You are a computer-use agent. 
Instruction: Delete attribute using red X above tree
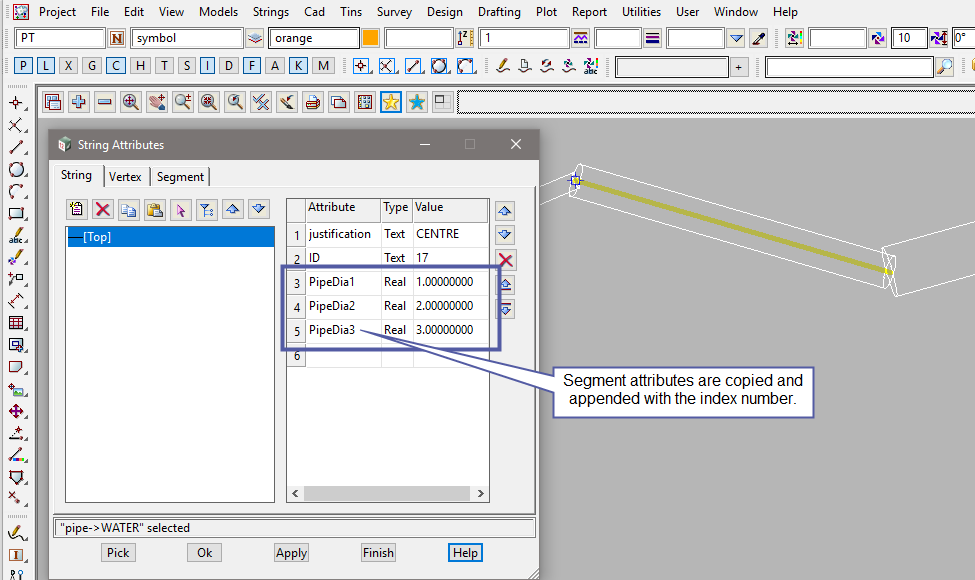tap(102, 209)
